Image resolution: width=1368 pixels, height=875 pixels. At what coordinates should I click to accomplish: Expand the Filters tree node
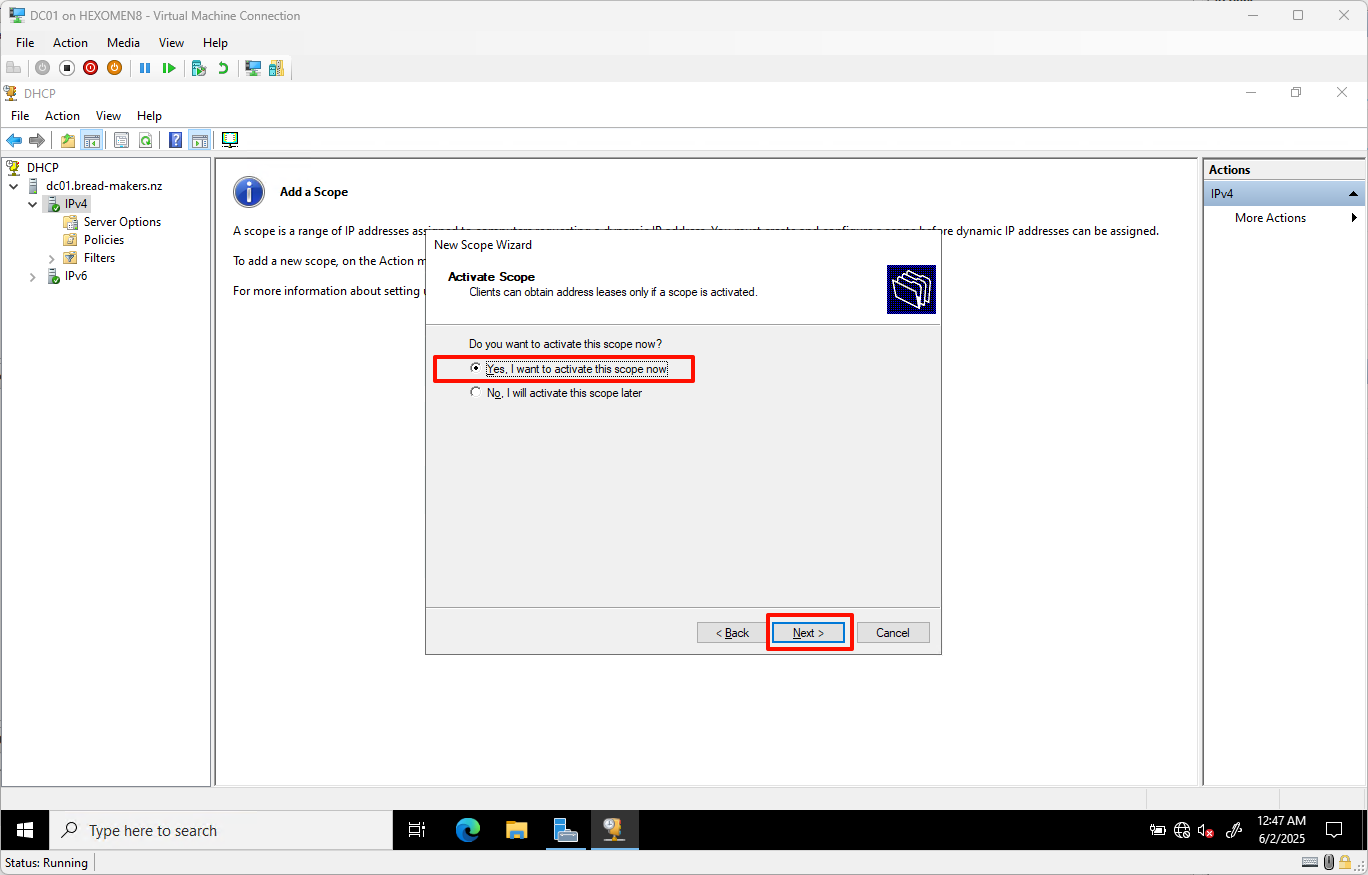[50, 257]
